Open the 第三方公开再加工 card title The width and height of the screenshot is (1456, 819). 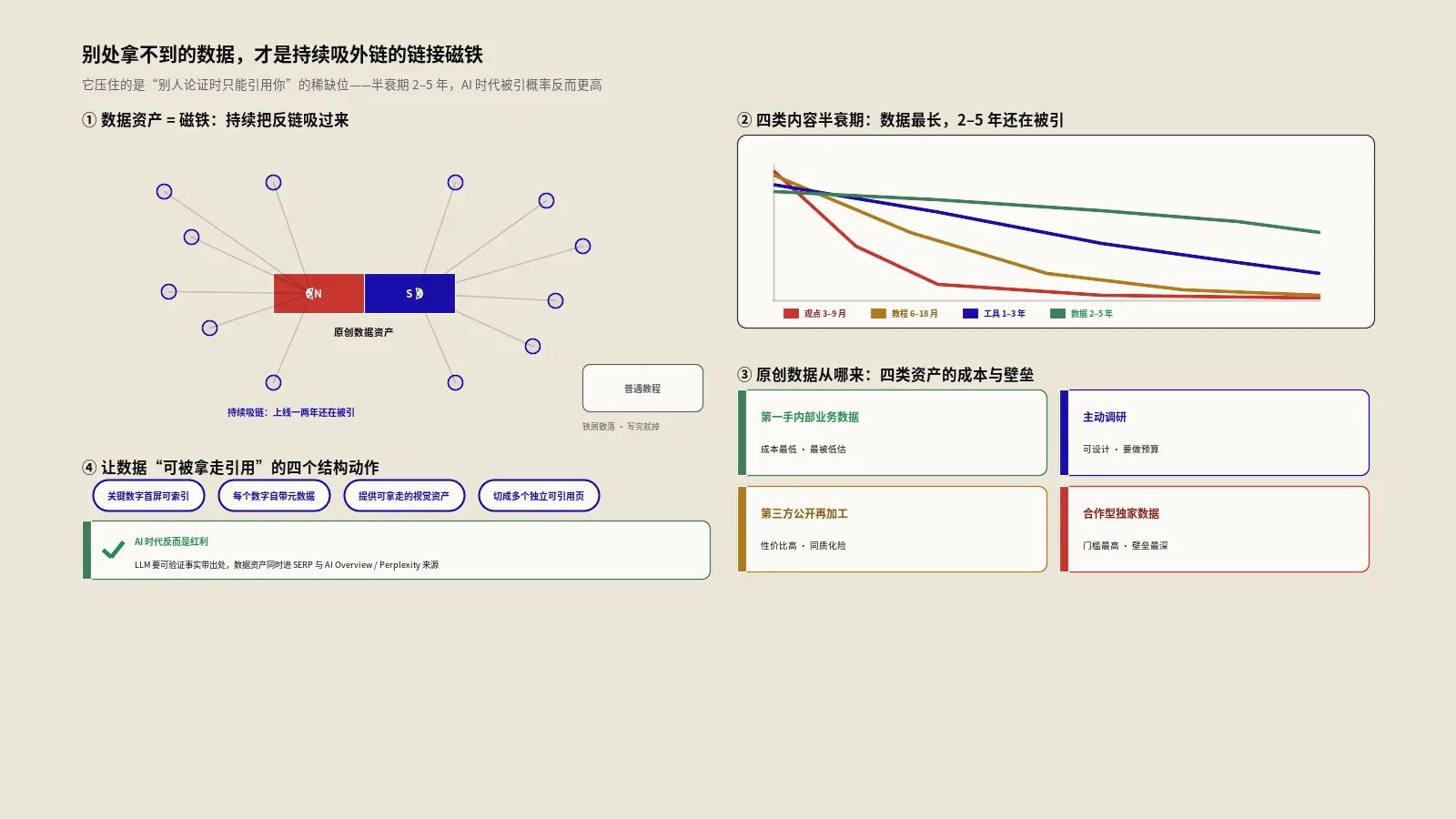[x=804, y=513]
